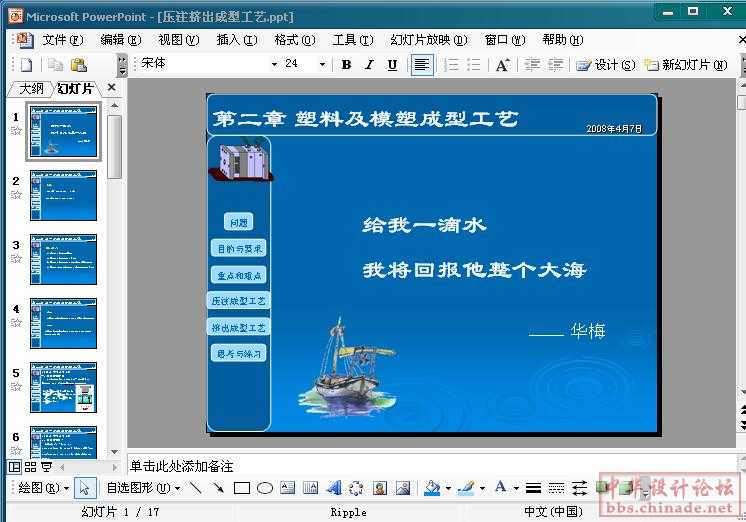Insert WordArt from drawing toolbar

tap(333, 488)
